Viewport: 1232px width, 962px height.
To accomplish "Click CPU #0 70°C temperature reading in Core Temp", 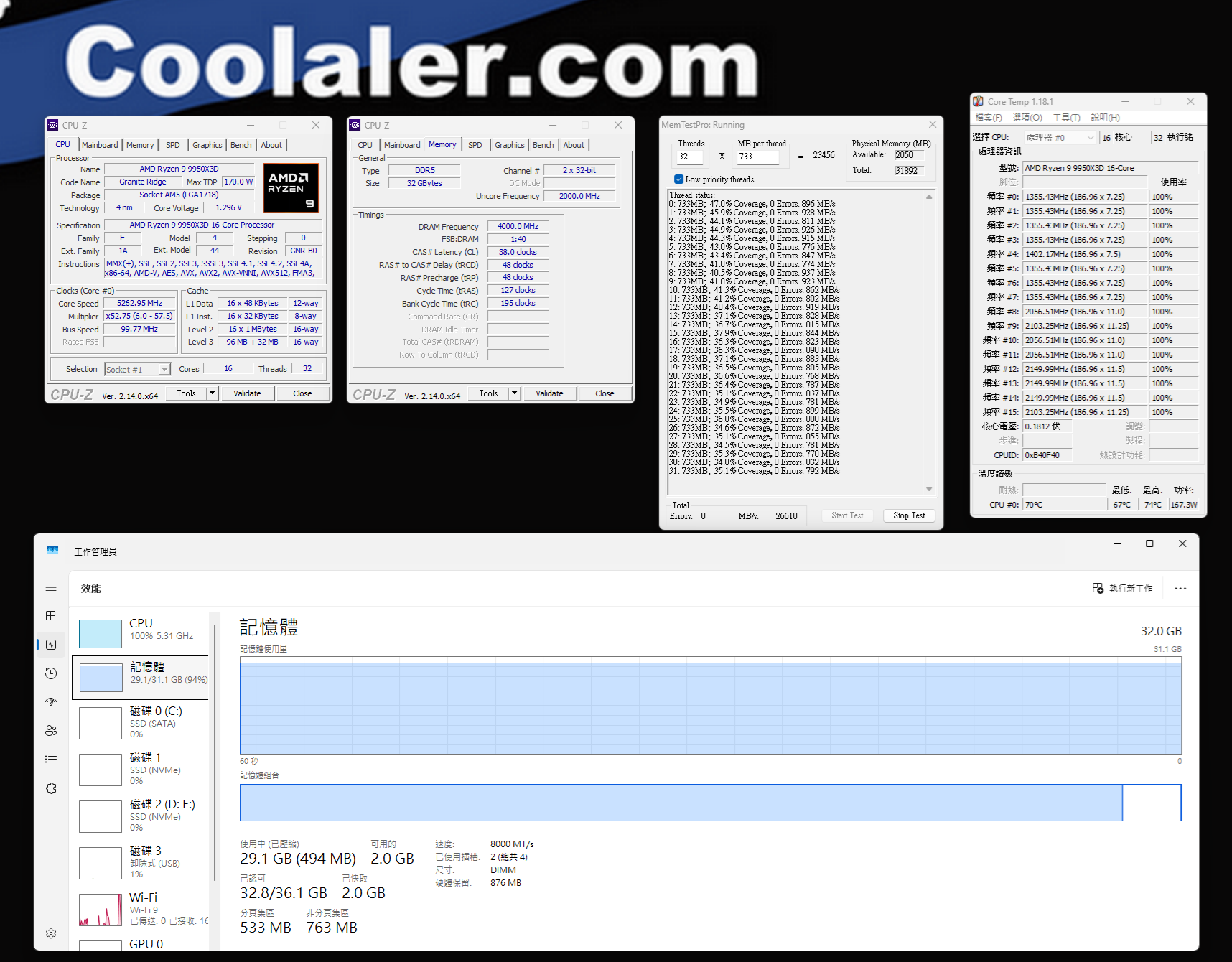I will 1065,505.
